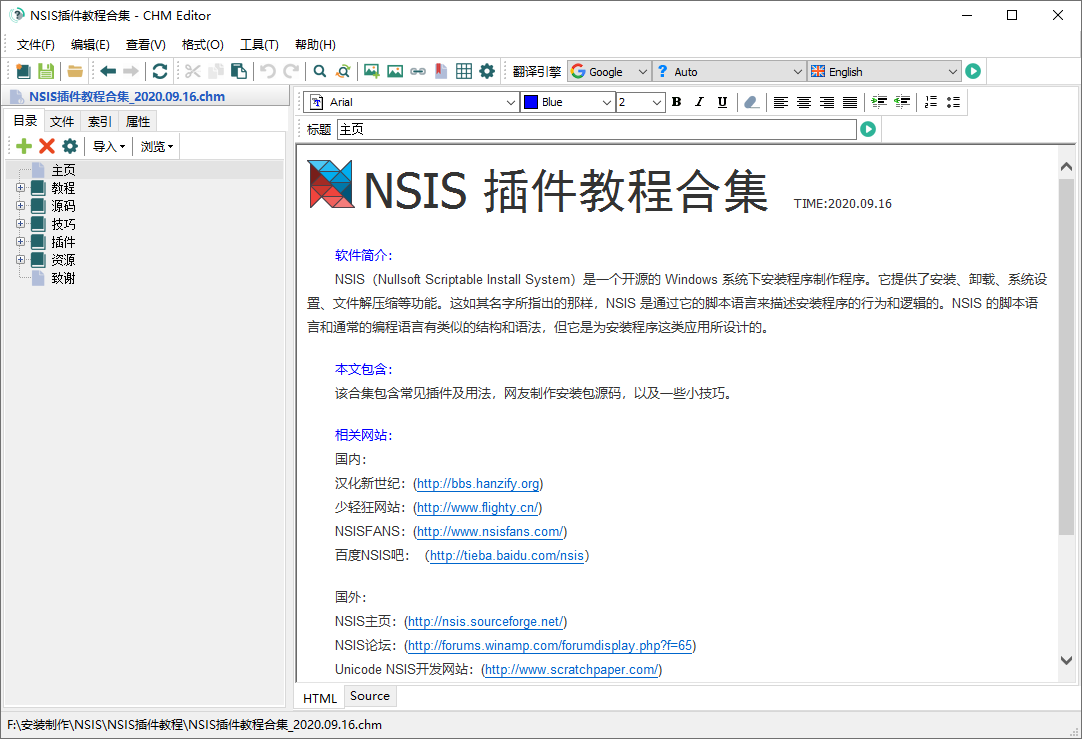
Task: Click the image properties picture icon
Action: pyautogui.click(x=395, y=71)
